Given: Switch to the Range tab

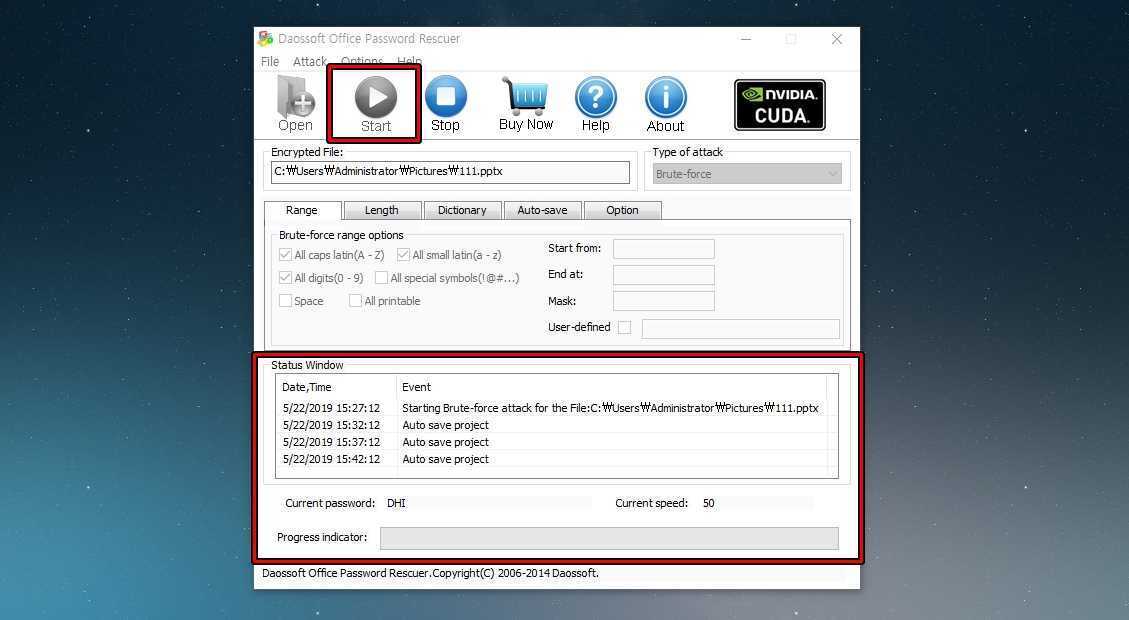Looking at the screenshot, I should coord(302,210).
